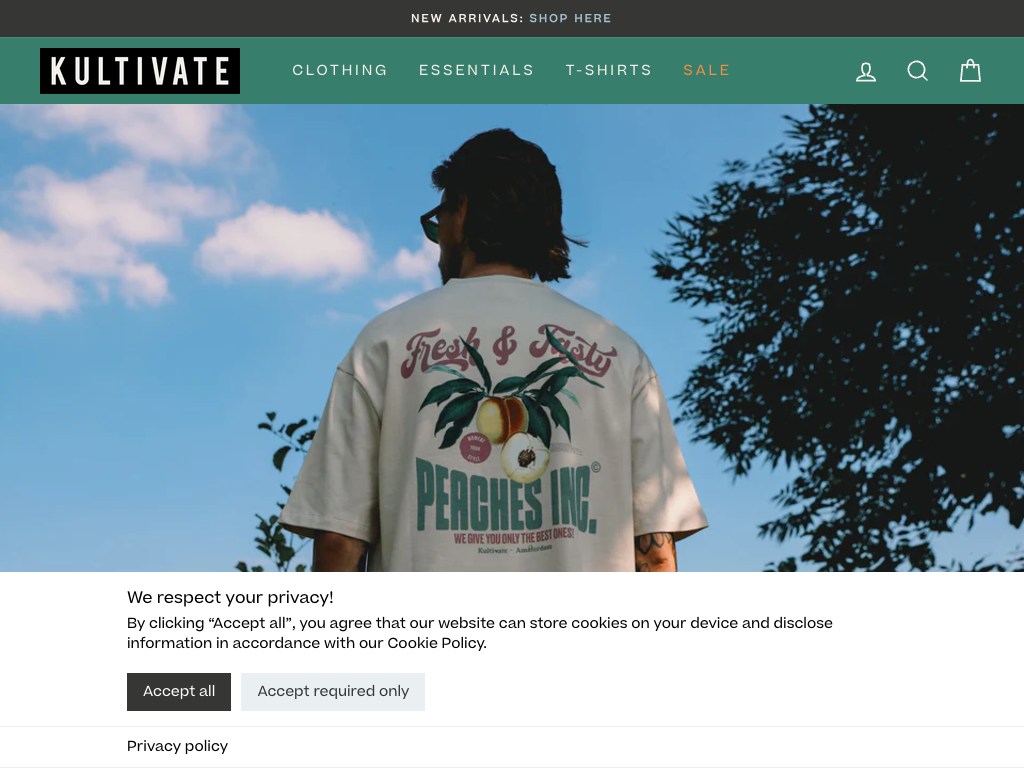Click the search magnifier icon
Image resolution: width=1024 pixels, height=768 pixels.
[x=918, y=71]
